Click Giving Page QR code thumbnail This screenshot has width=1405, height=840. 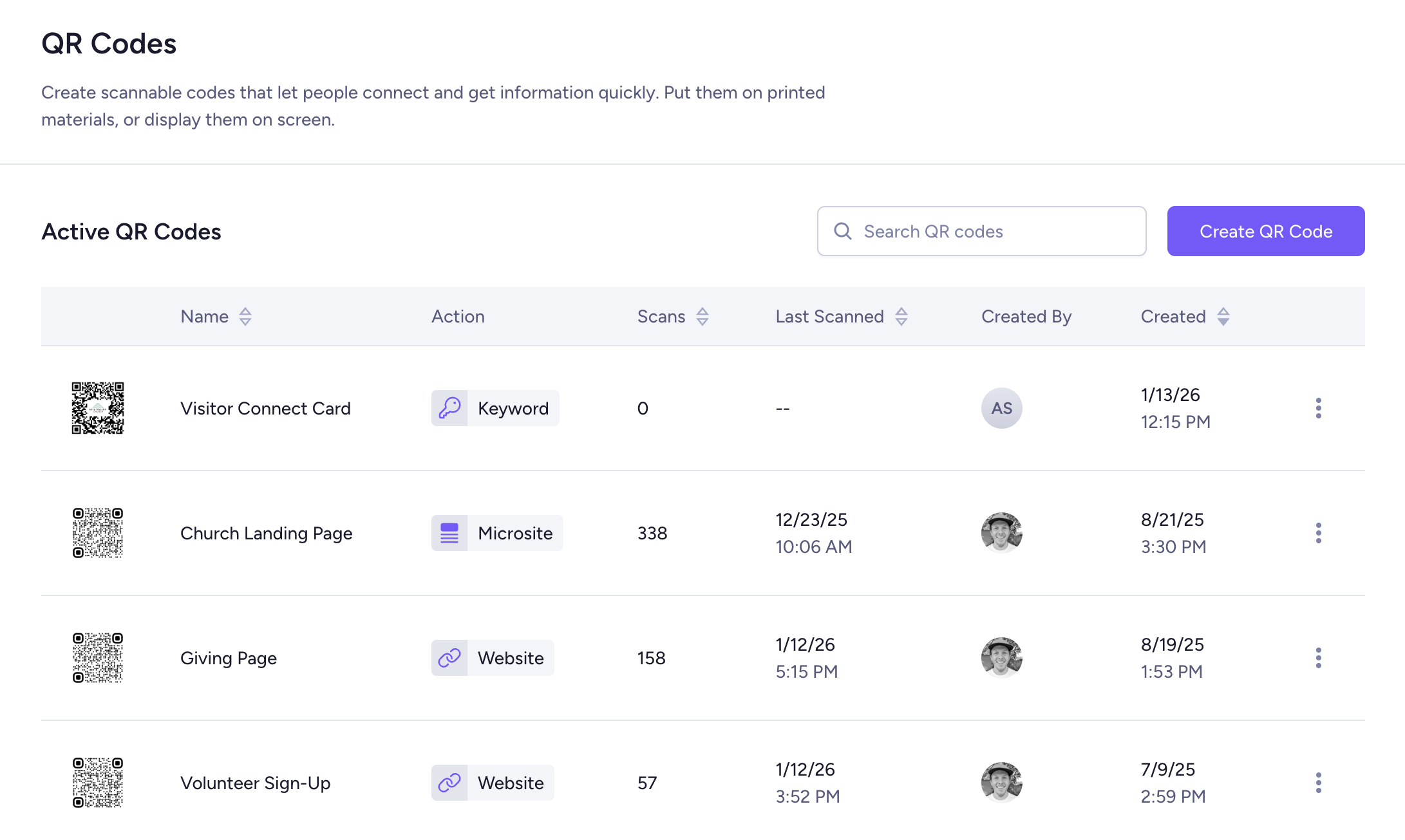[98, 658]
